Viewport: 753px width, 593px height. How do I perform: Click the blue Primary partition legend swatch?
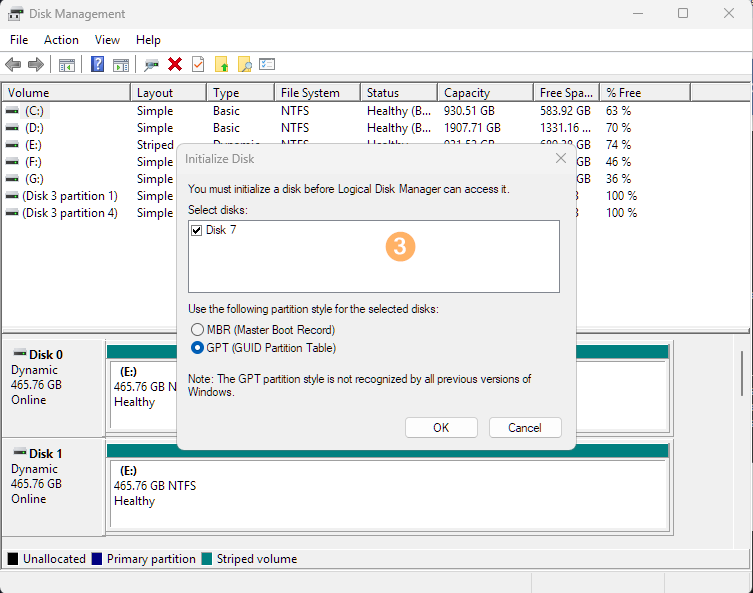[97, 559]
